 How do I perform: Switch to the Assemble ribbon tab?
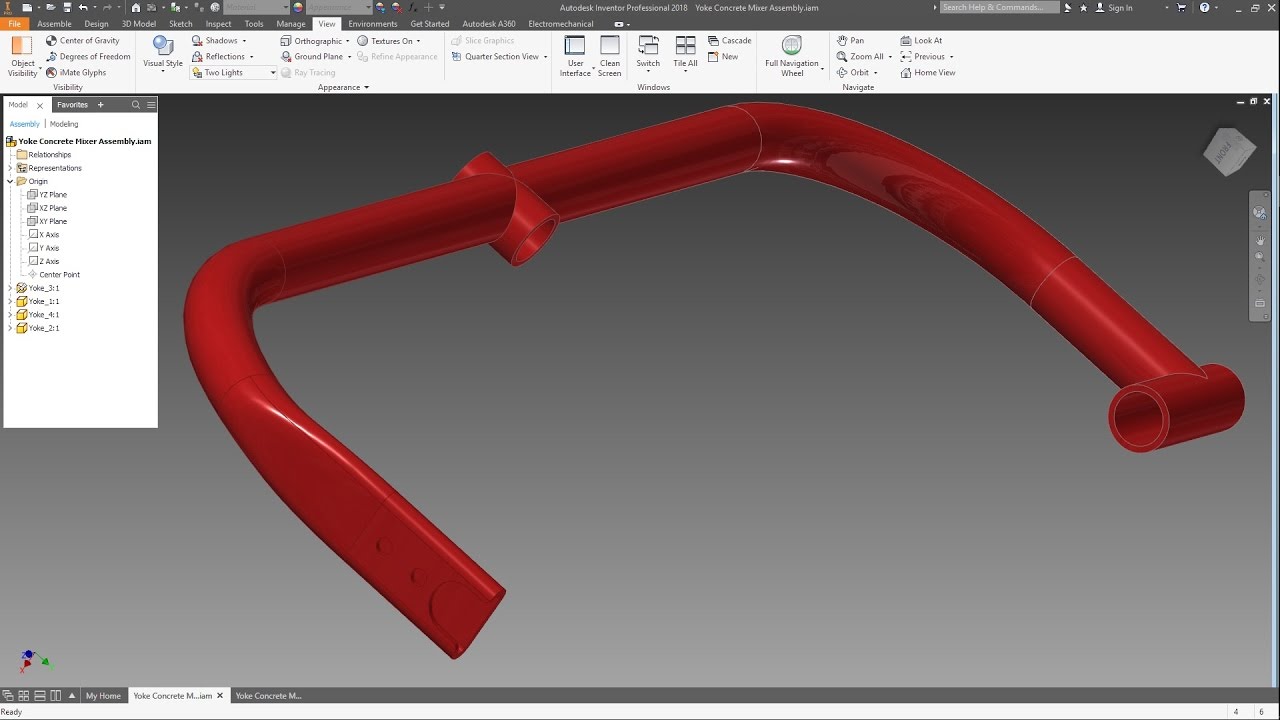point(54,24)
